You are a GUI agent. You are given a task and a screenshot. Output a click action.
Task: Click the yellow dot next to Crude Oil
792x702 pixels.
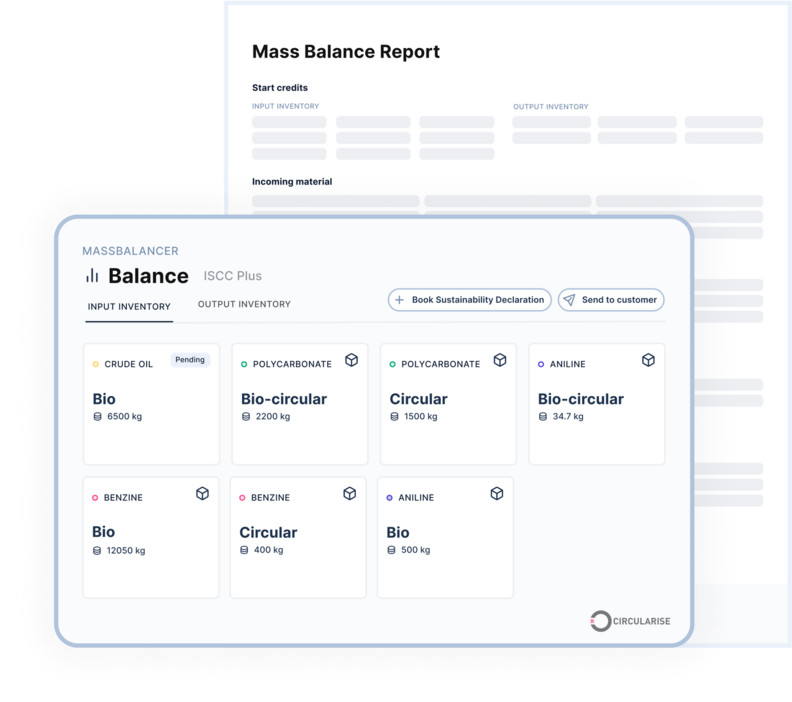pyautogui.click(x=96, y=364)
